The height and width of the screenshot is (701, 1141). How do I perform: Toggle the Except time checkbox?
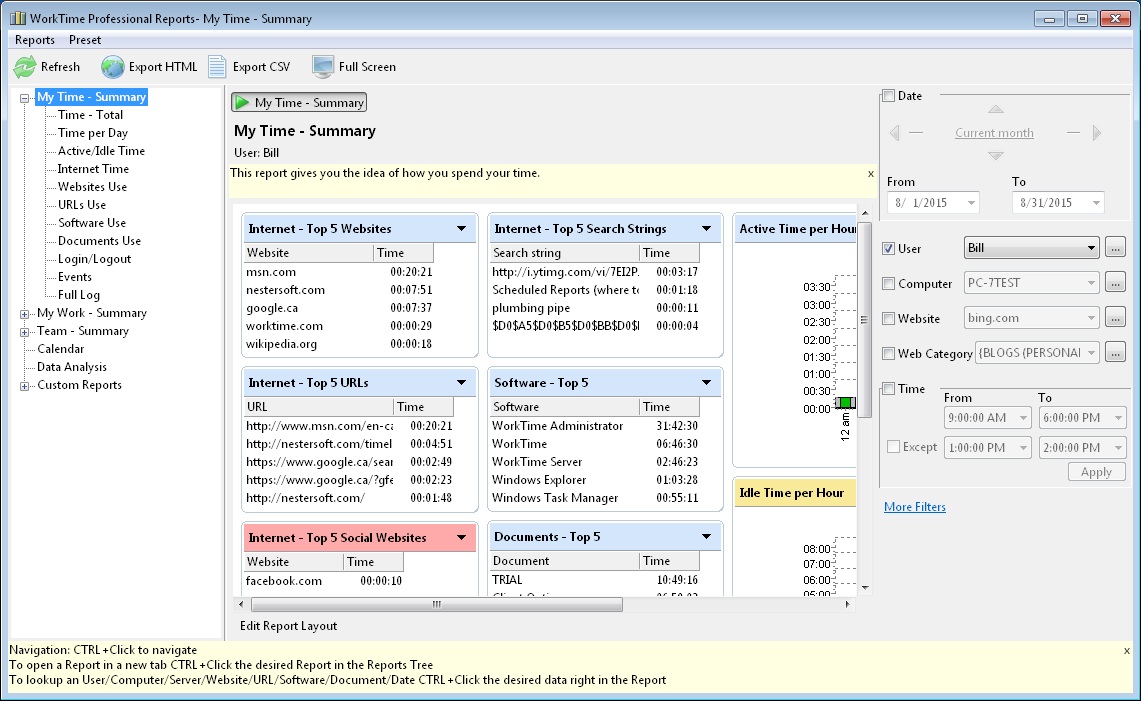894,447
